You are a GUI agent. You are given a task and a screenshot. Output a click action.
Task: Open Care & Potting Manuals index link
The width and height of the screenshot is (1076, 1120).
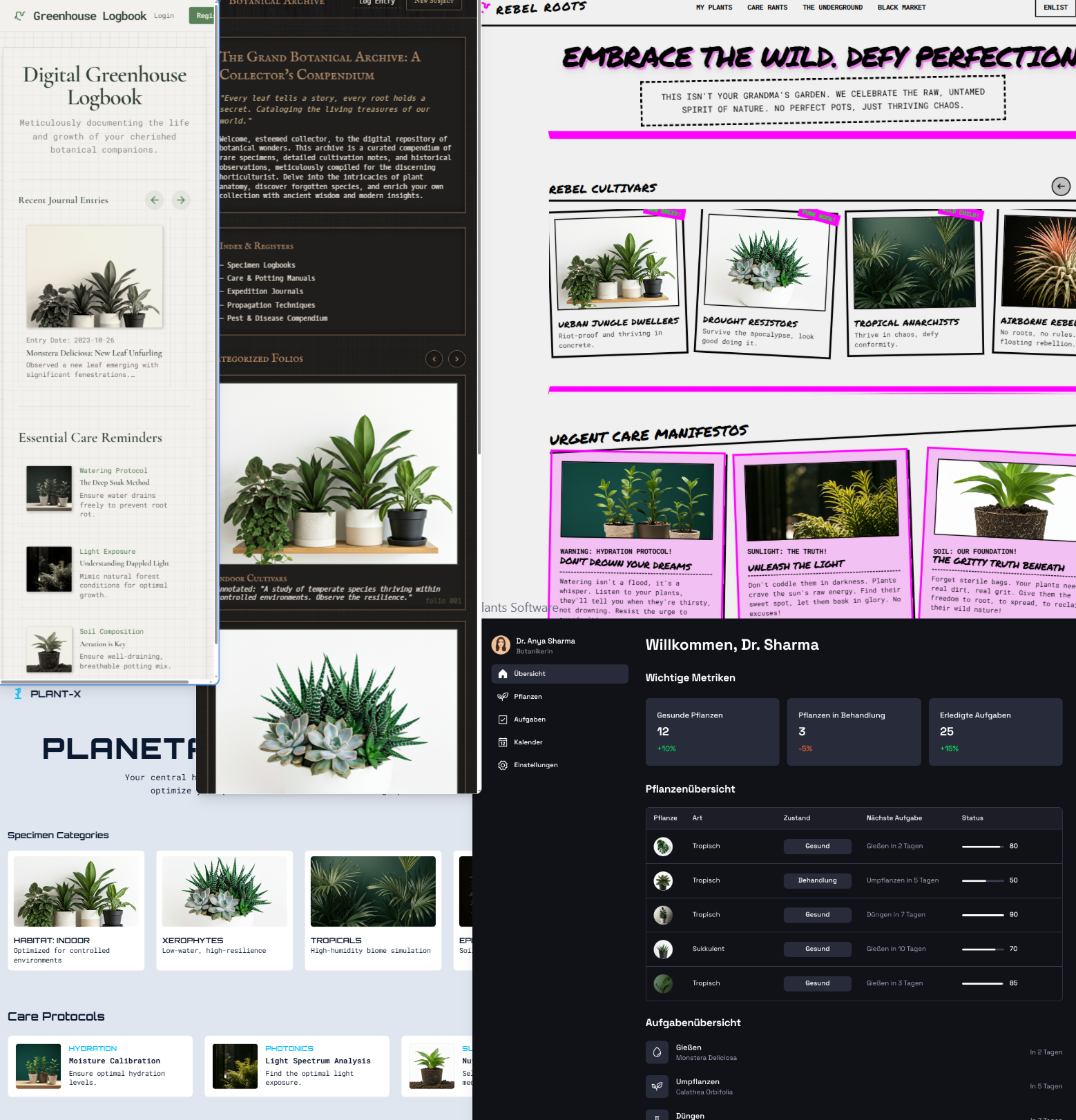(271, 278)
